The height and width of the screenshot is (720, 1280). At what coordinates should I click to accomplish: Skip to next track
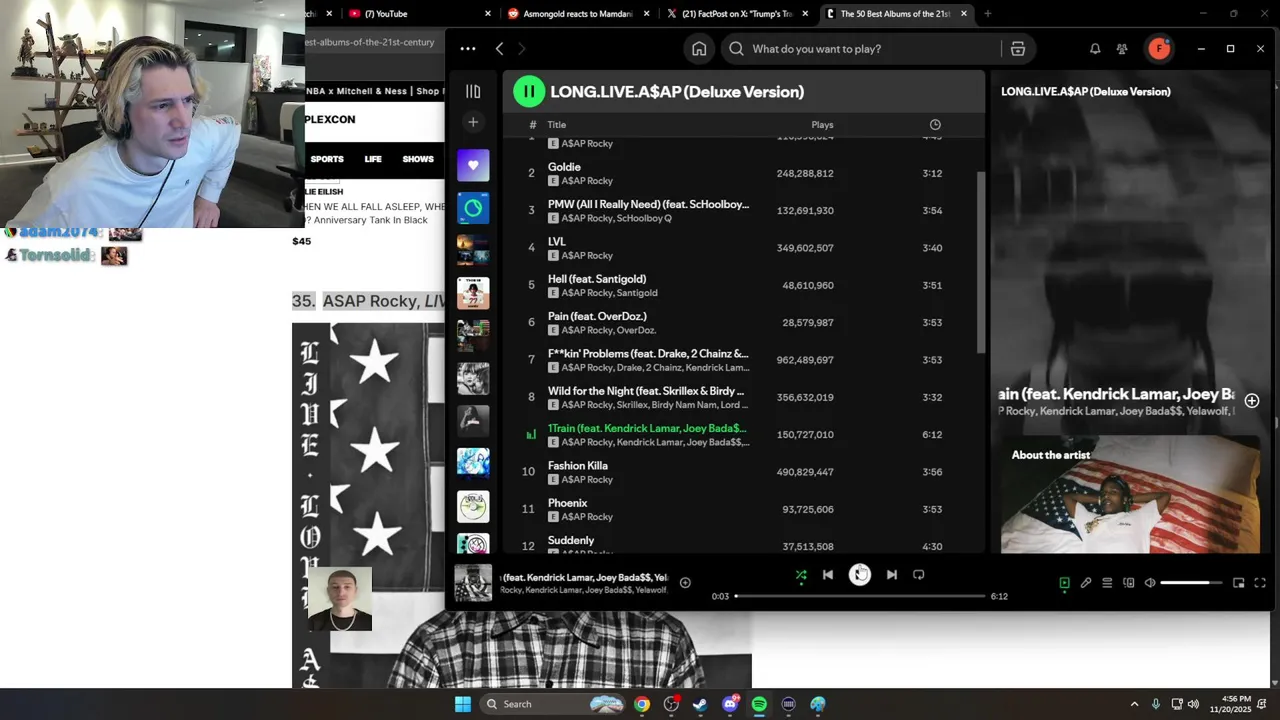[892, 575]
